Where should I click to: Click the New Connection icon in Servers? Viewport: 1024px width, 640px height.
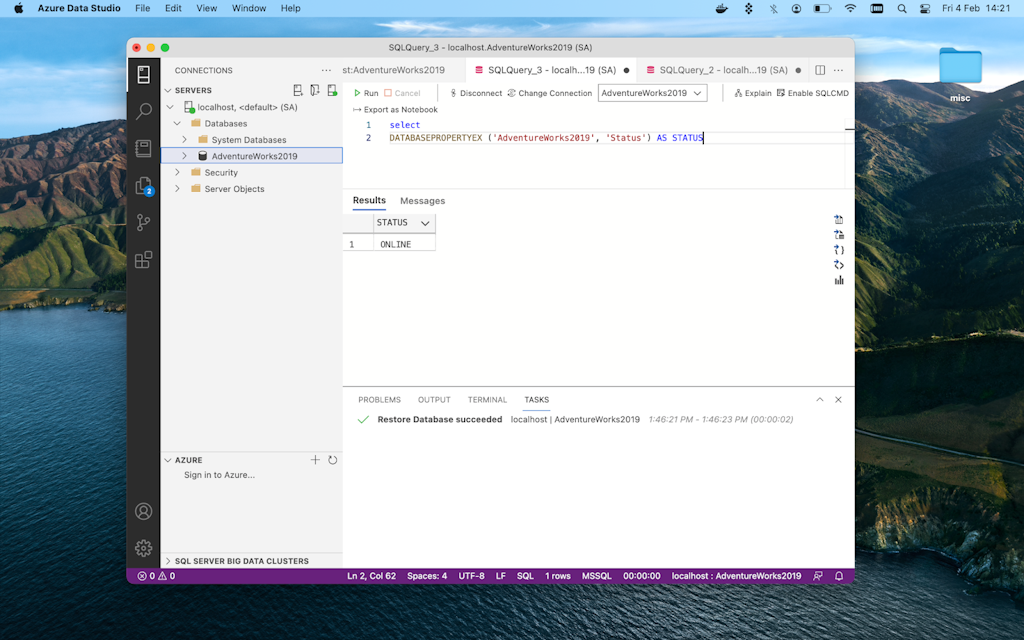coord(297,90)
